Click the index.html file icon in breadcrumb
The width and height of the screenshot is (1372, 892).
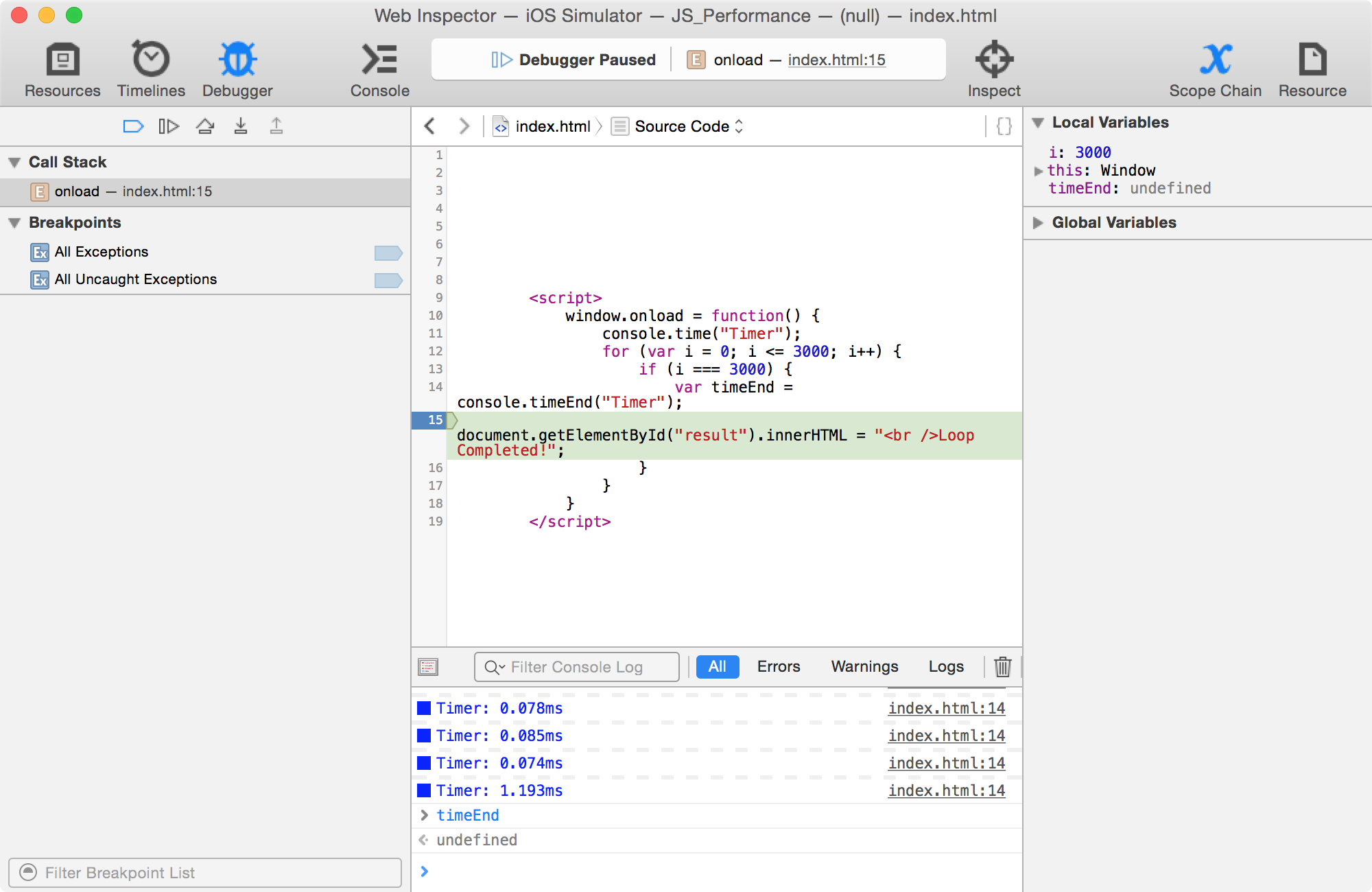[x=501, y=126]
